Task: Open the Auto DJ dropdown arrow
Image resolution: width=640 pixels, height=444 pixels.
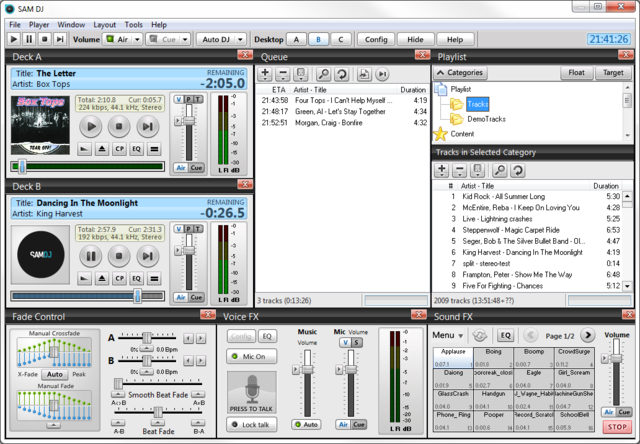Action: pos(240,40)
